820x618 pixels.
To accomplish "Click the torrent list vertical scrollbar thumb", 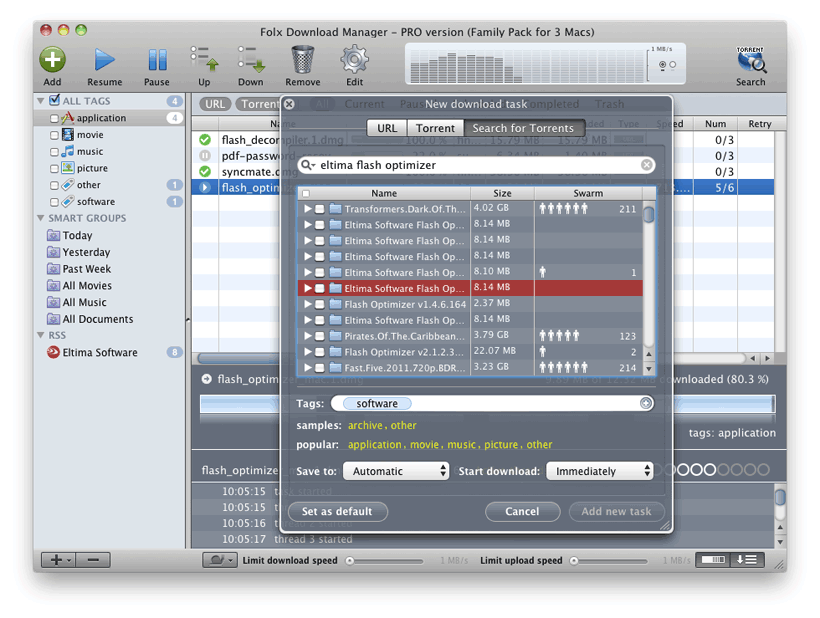I will 648,215.
